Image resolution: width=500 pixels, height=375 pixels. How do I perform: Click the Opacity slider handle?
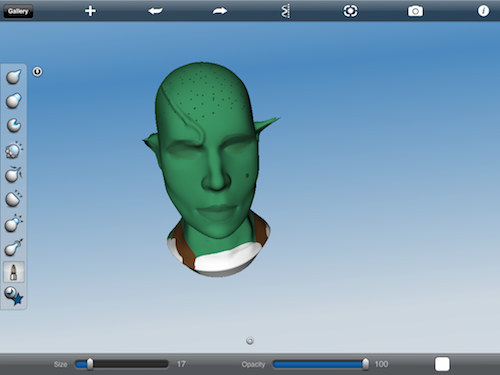coord(366,364)
